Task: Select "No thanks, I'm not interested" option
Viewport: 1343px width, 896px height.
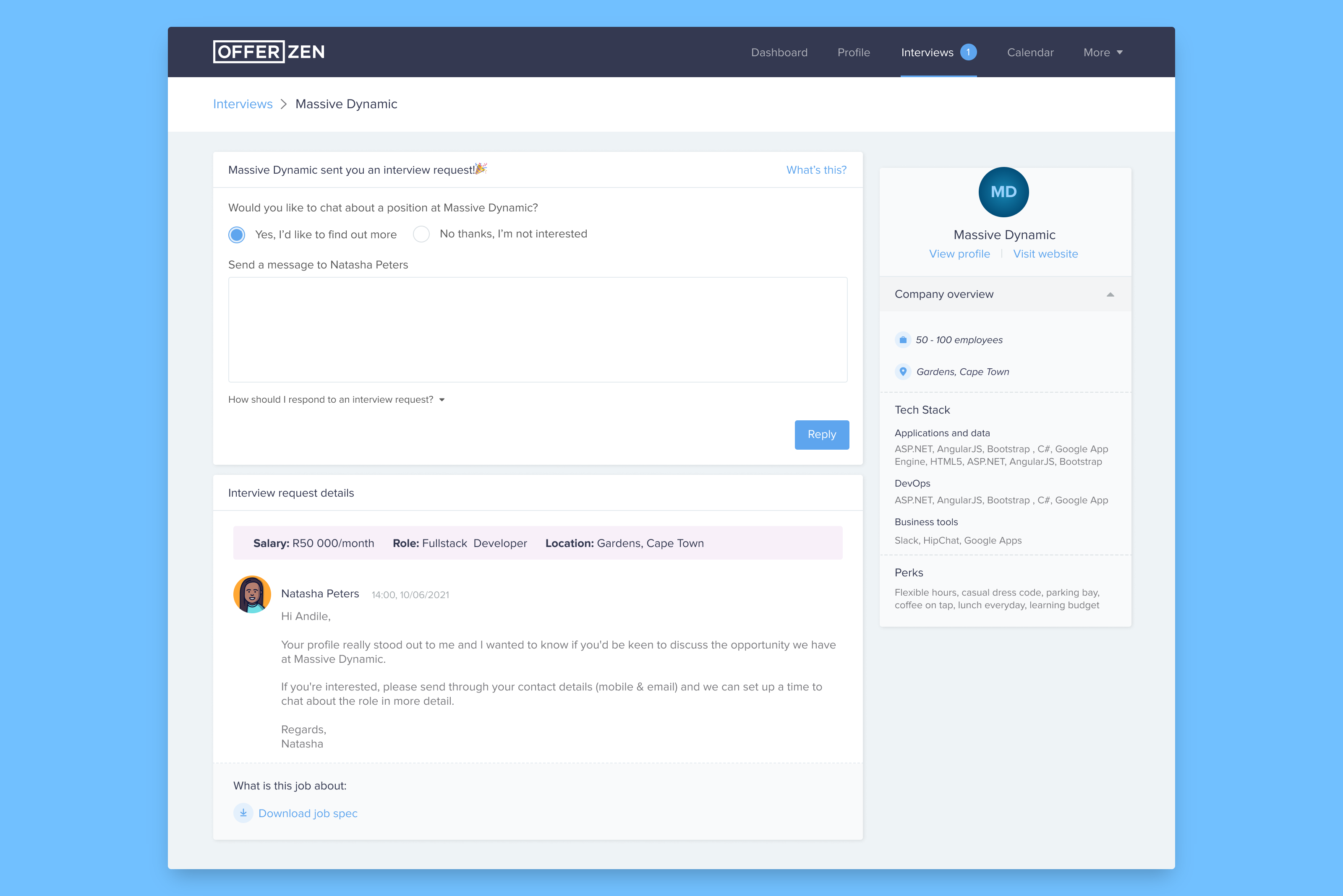Action: coord(421,234)
